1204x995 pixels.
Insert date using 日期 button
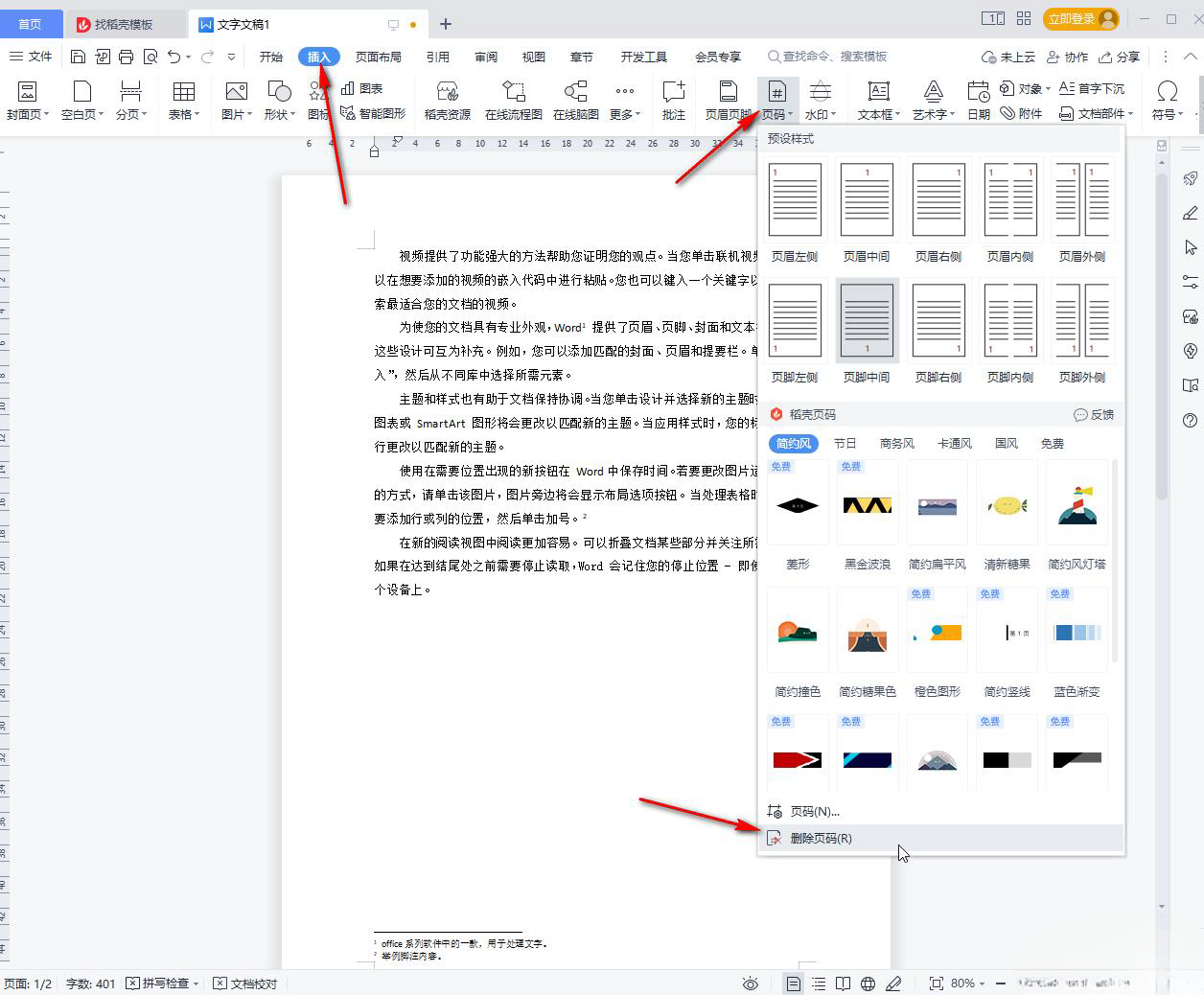click(x=979, y=101)
